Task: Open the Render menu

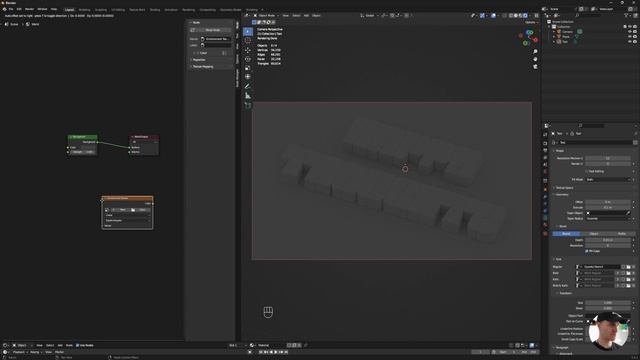Action: click(29, 9)
